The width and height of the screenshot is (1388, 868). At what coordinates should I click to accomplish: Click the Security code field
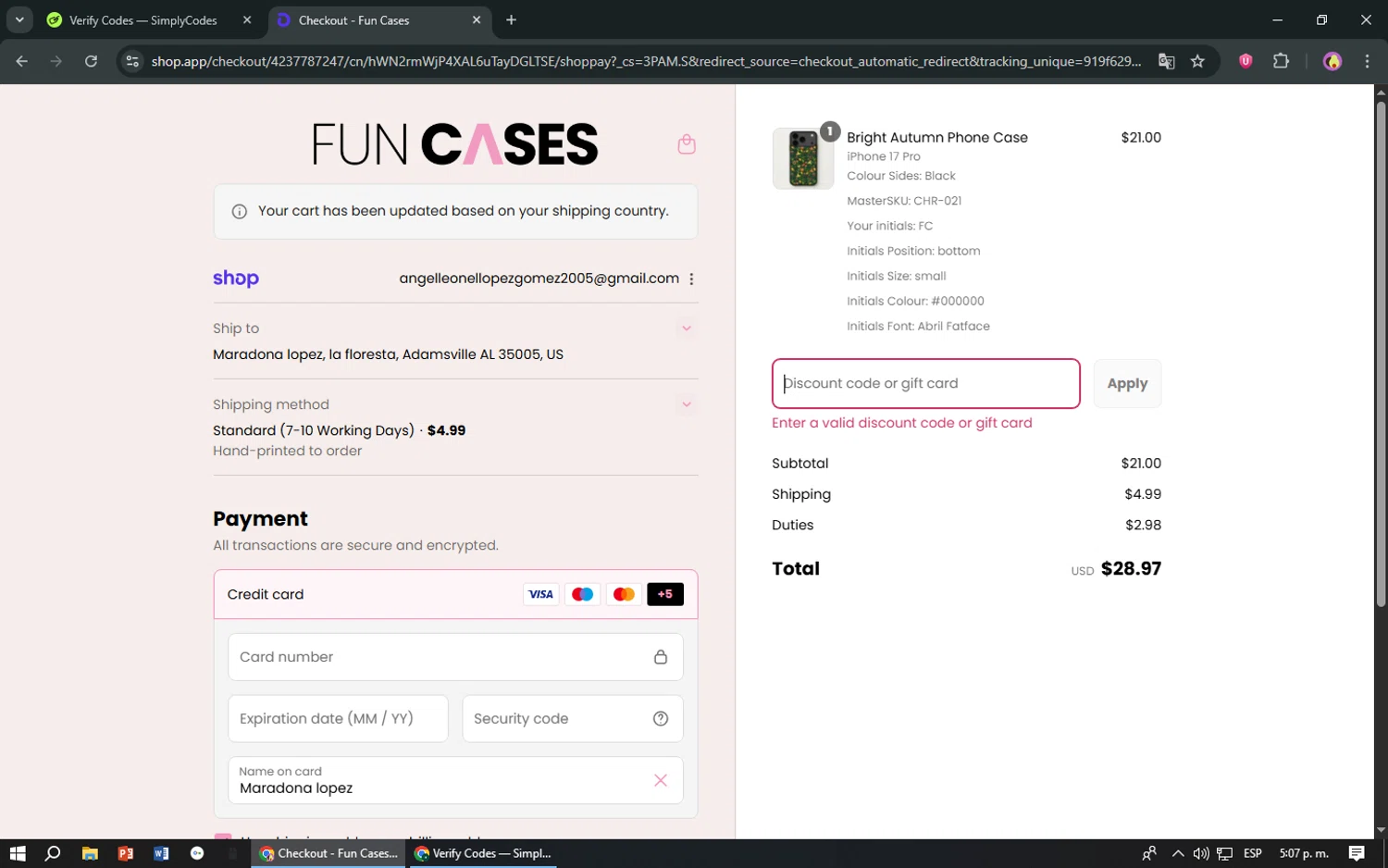pyautogui.click(x=573, y=719)
